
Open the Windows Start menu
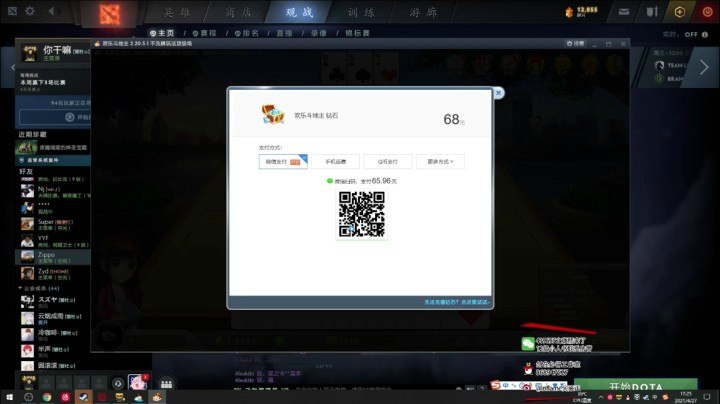(x=9, y=397)
